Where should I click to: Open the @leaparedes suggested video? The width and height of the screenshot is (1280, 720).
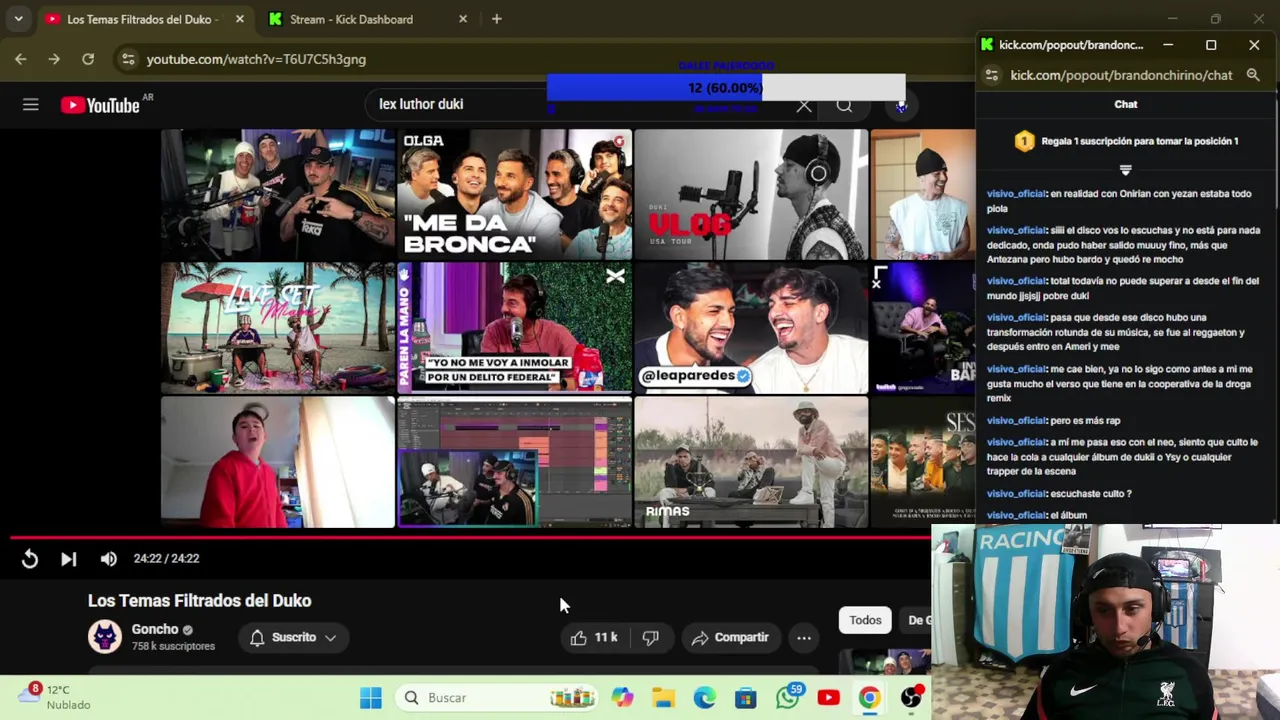pos(751,328)
